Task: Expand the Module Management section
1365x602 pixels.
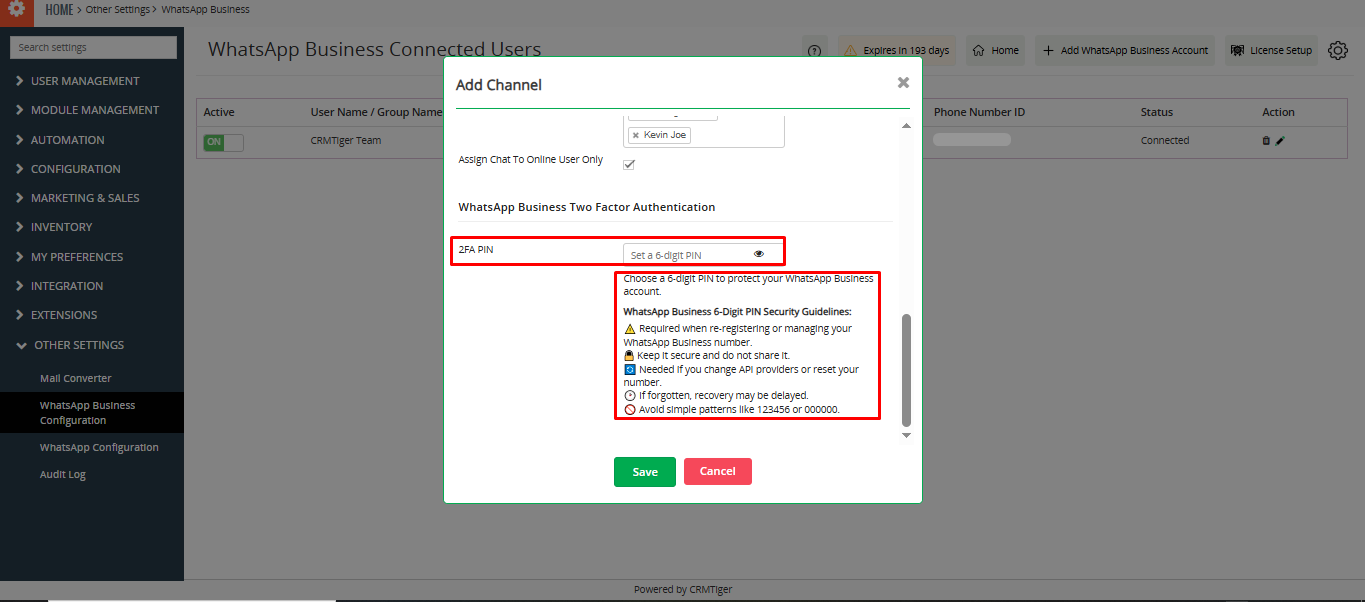Action: point(95,110)
